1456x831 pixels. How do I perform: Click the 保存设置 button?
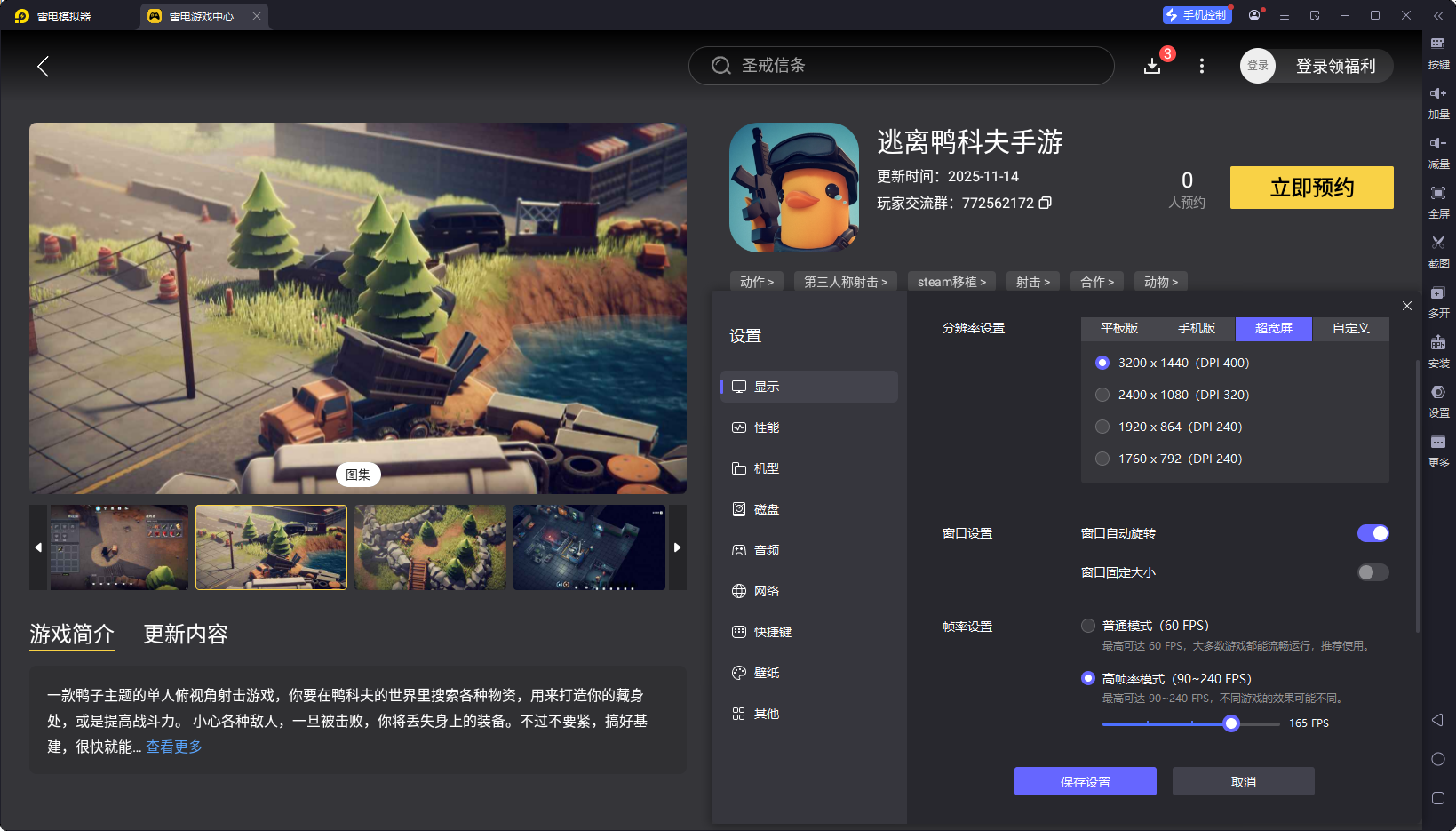[1085, 781]
